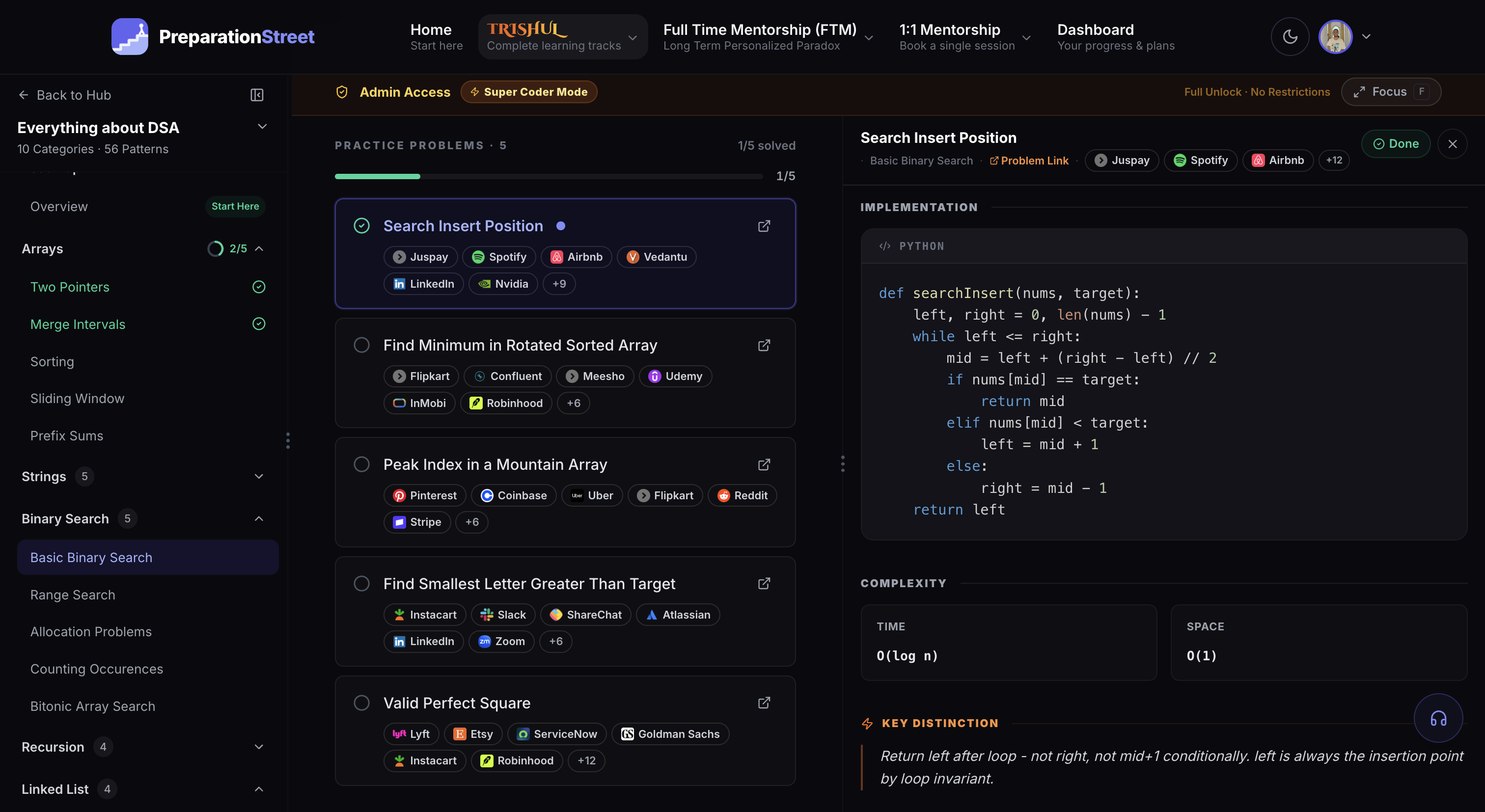The image size is (1485, 812).
Task: Click the Atlassian company tag
Action: coord(678,615)
